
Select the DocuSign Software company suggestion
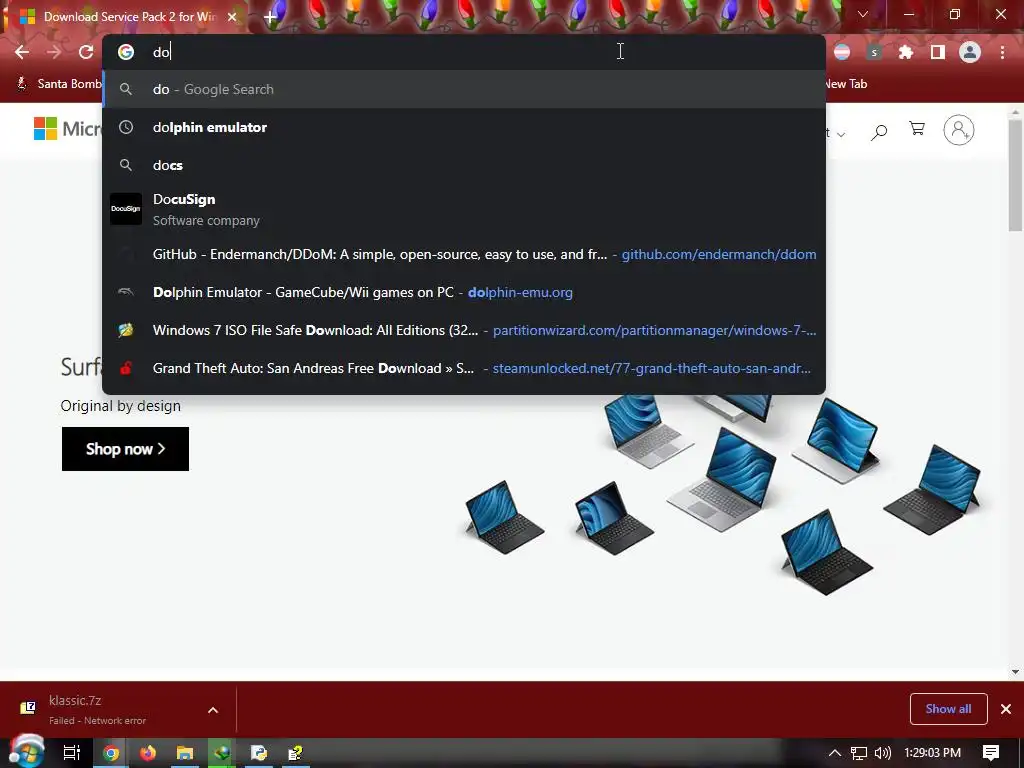tap(464, 210)
